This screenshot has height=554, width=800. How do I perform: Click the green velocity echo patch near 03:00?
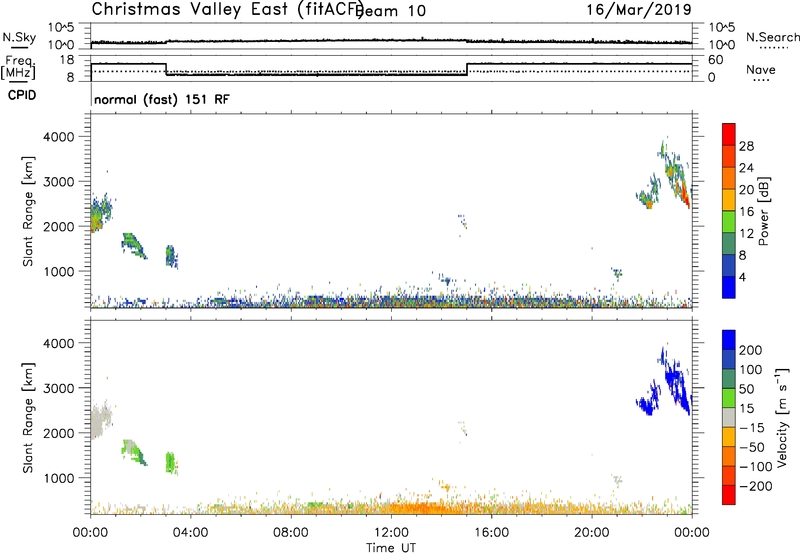tap(171, 463)
